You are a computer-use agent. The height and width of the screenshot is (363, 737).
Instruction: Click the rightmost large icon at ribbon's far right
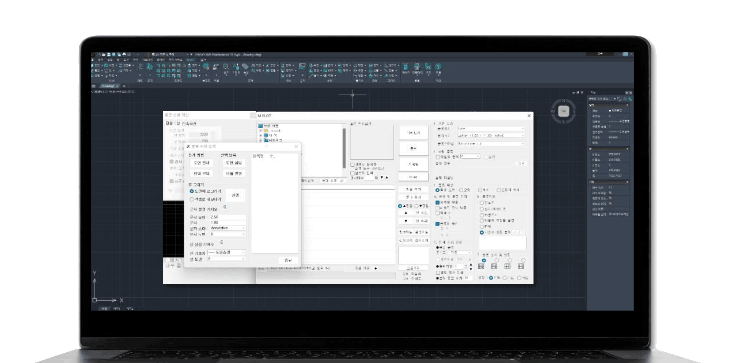pos(438,67)
